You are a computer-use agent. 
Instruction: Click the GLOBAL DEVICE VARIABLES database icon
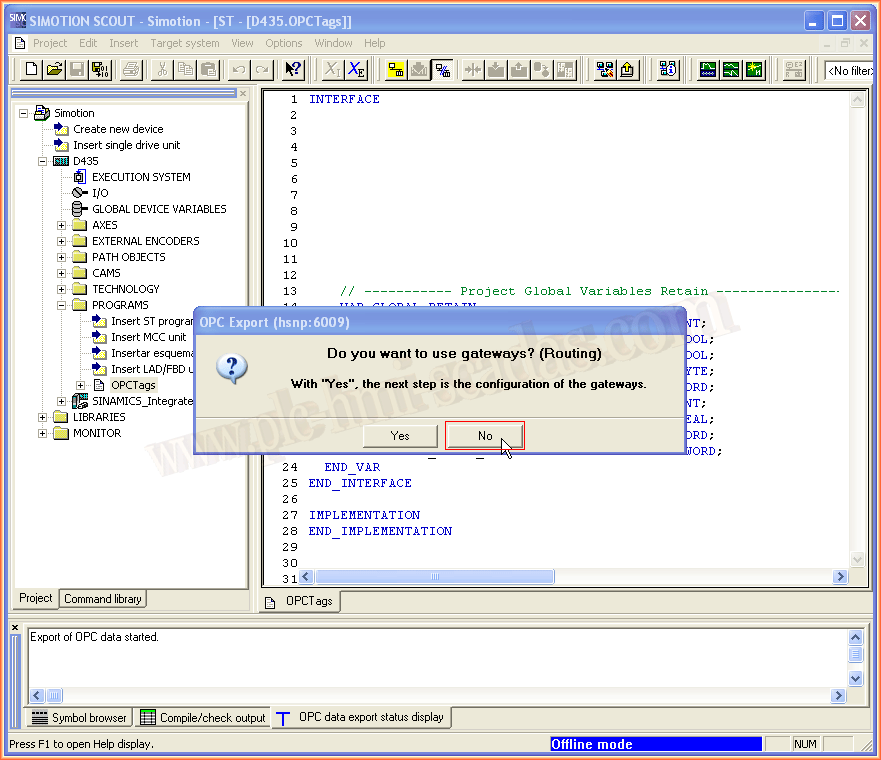[x=80, y=209]
